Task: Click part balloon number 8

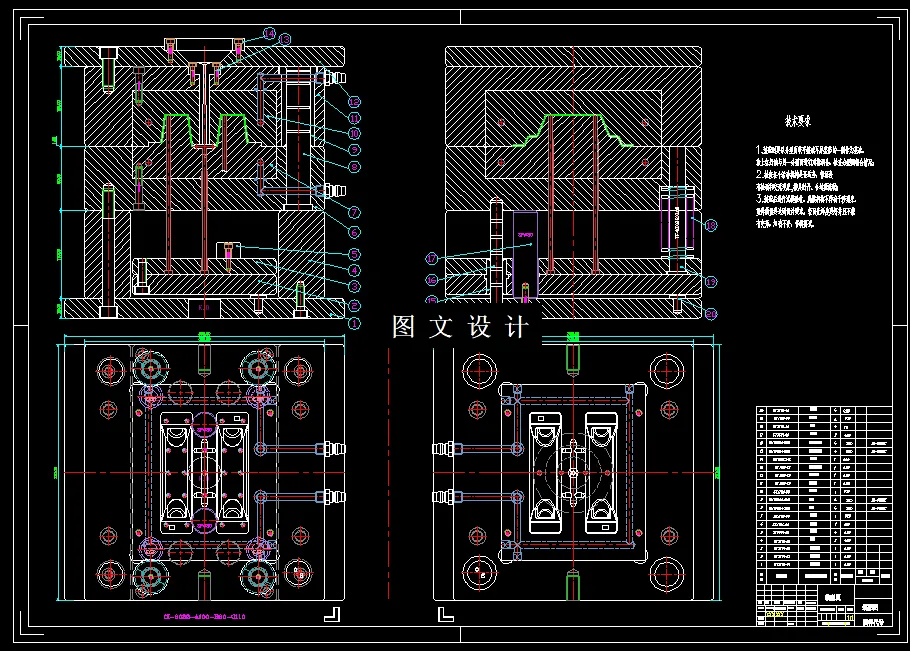Action: pyautogui.click(x=354, y=167)
